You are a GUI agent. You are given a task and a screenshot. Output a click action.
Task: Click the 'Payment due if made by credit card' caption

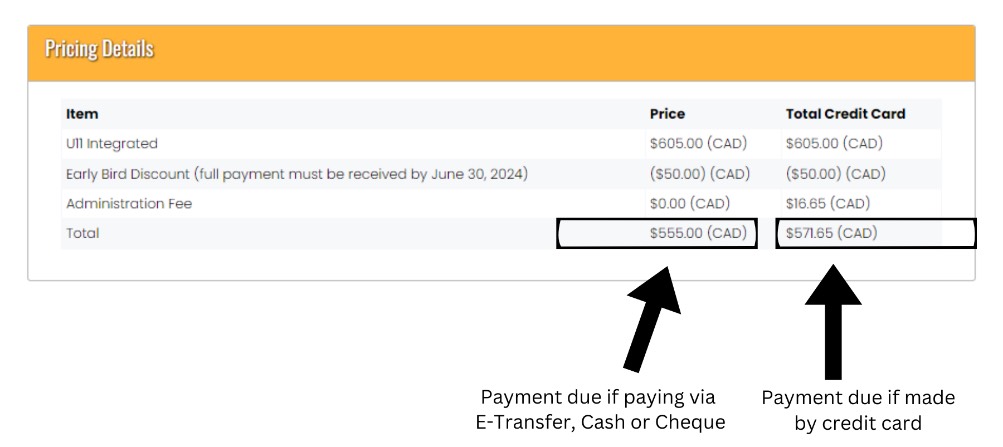point(858,410)
